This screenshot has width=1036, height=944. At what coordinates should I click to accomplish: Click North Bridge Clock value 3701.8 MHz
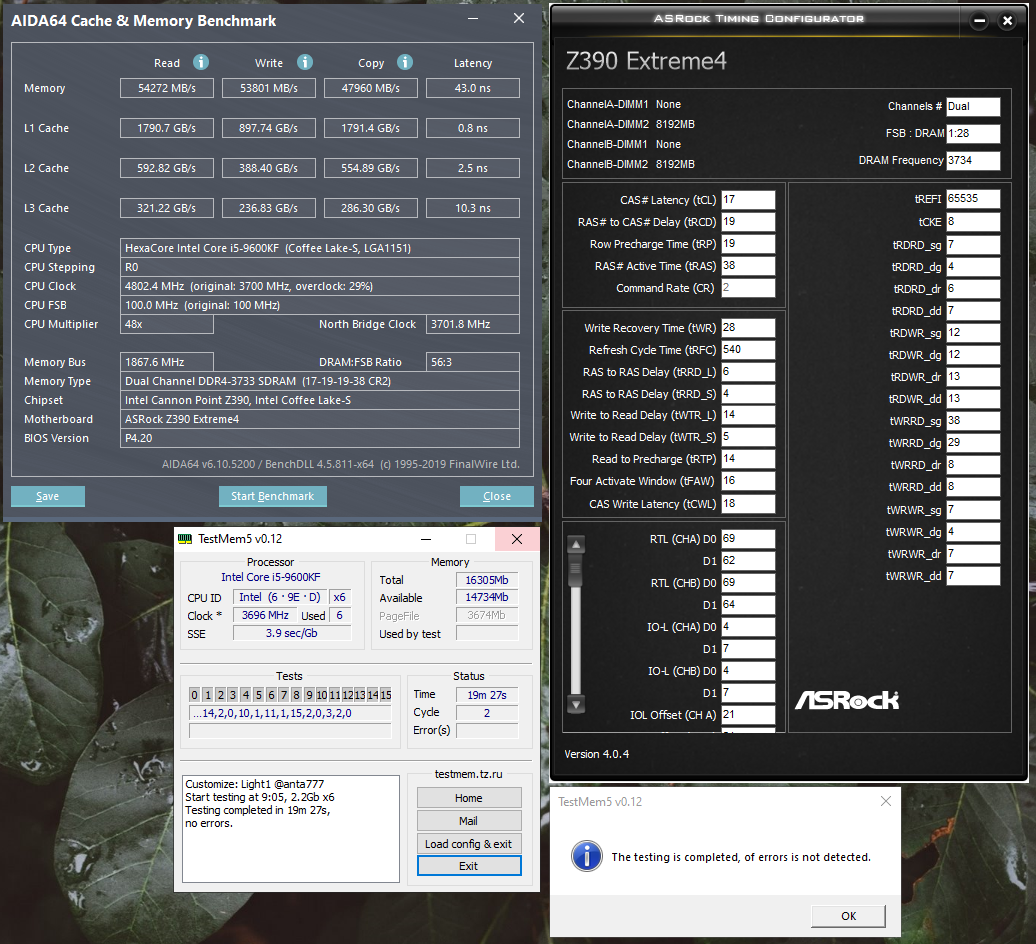tap(472, 324)
